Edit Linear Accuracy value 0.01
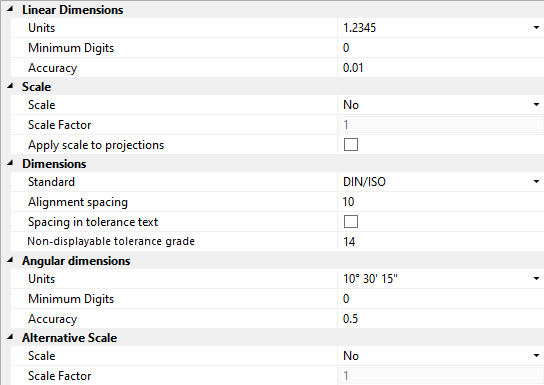544x385 pixels. click(441, 68)
